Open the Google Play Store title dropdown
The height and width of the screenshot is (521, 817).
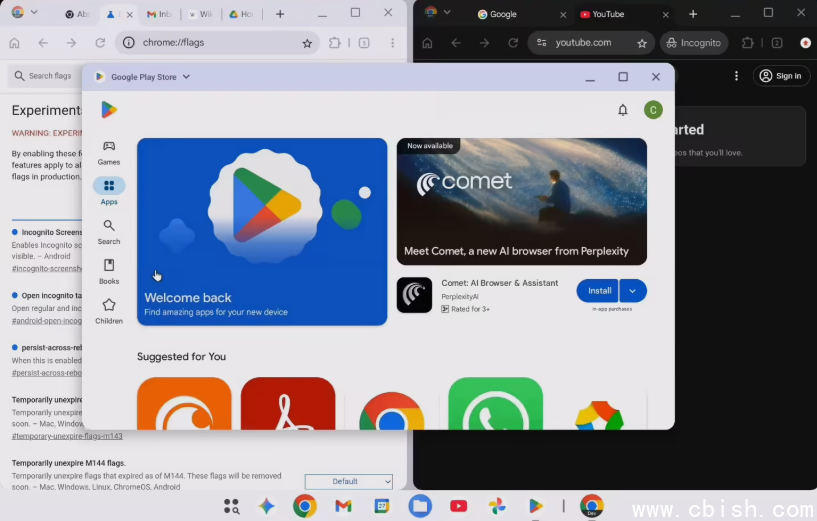coord(186,77)
